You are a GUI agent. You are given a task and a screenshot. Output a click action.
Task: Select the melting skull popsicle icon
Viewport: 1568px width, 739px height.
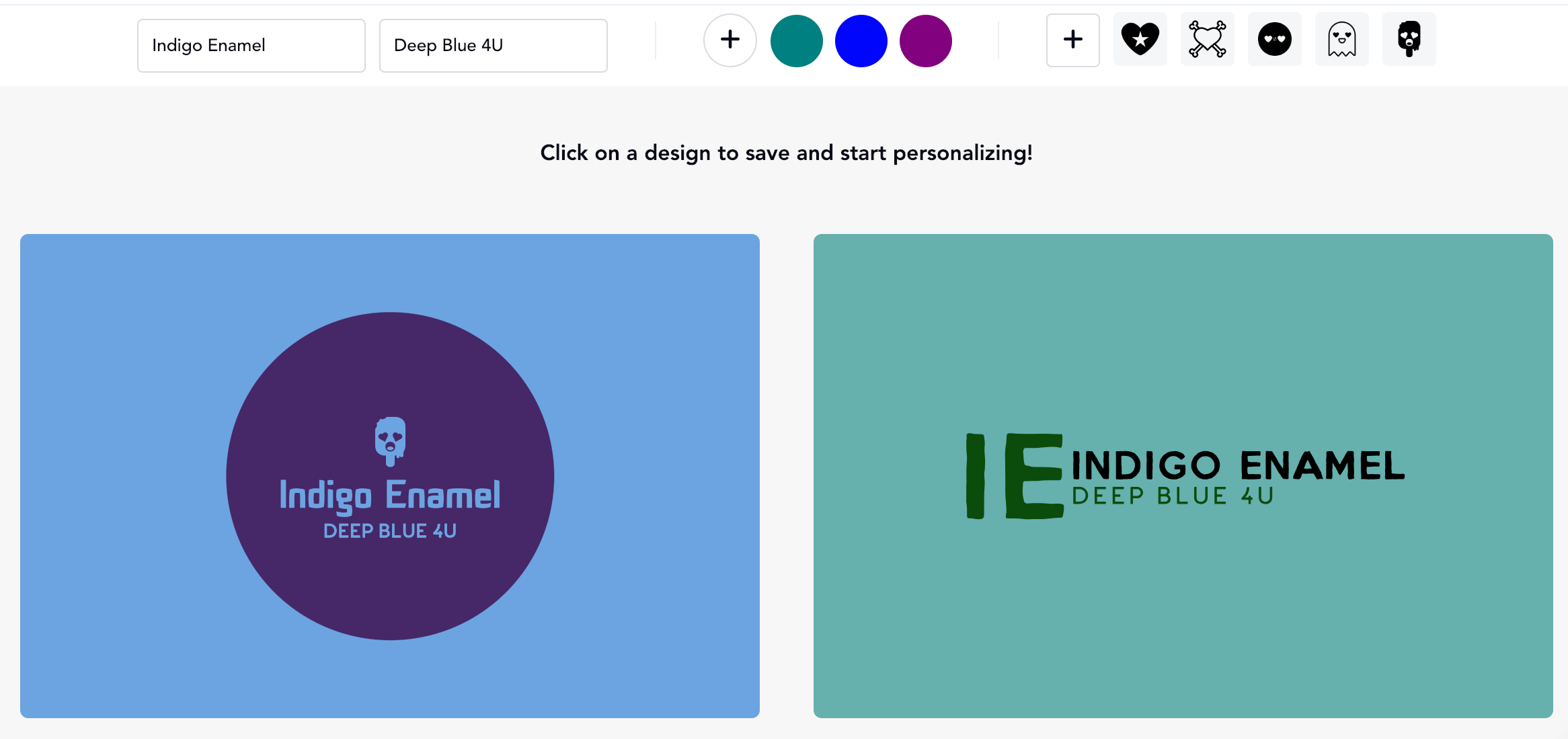[x=1409, y=40]
